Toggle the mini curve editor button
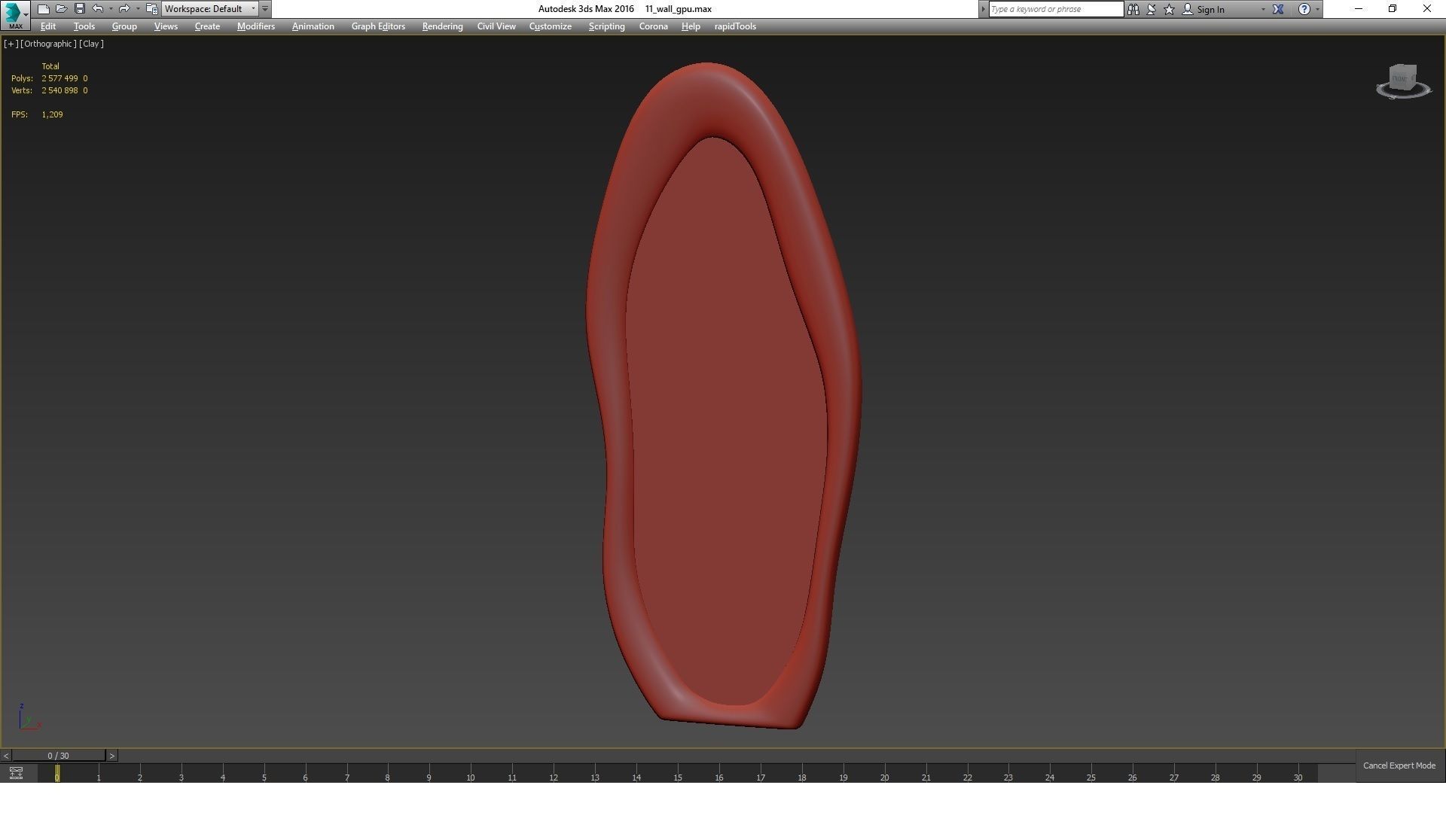 coord(16,773)
